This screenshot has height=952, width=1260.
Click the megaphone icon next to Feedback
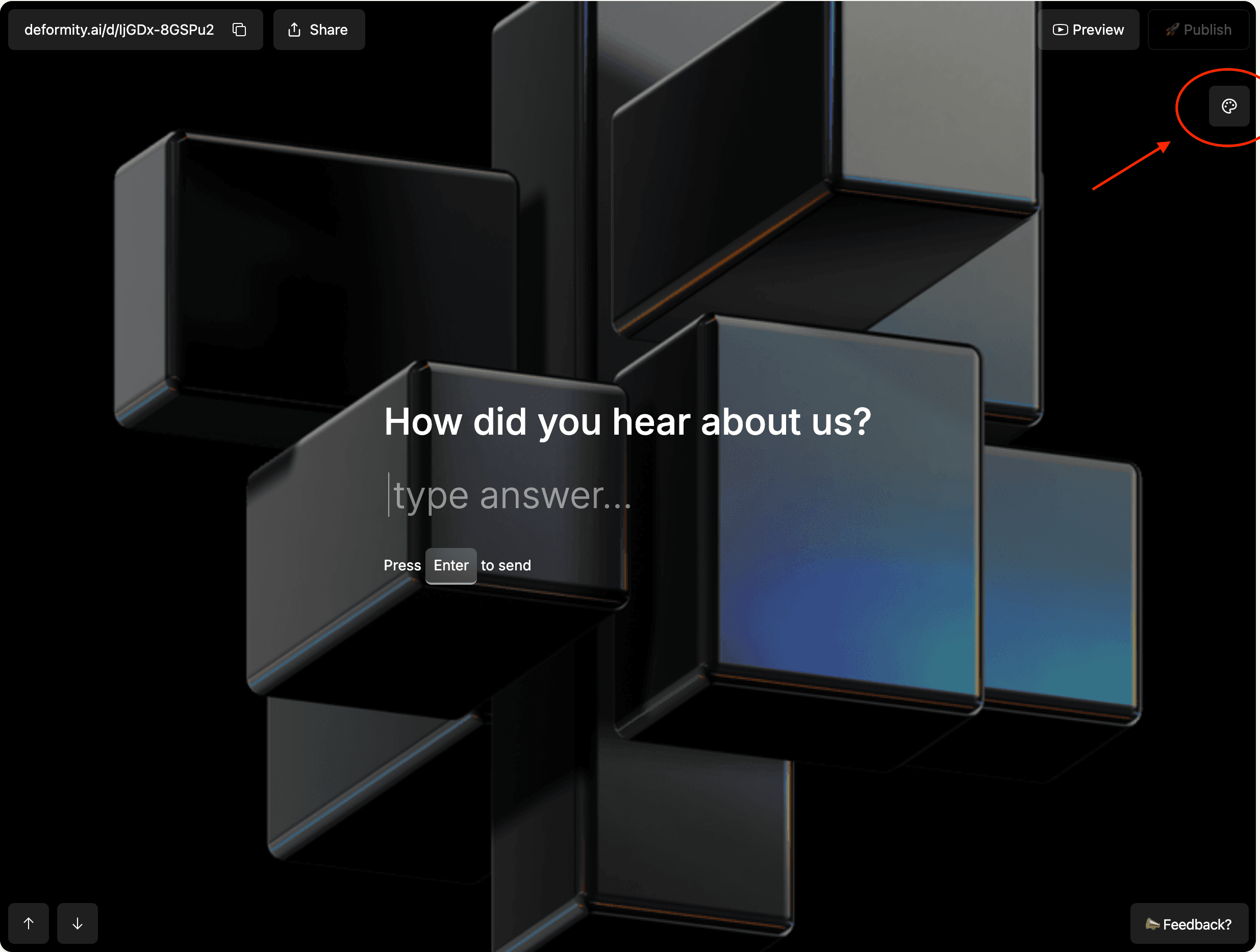[1152, 923]
